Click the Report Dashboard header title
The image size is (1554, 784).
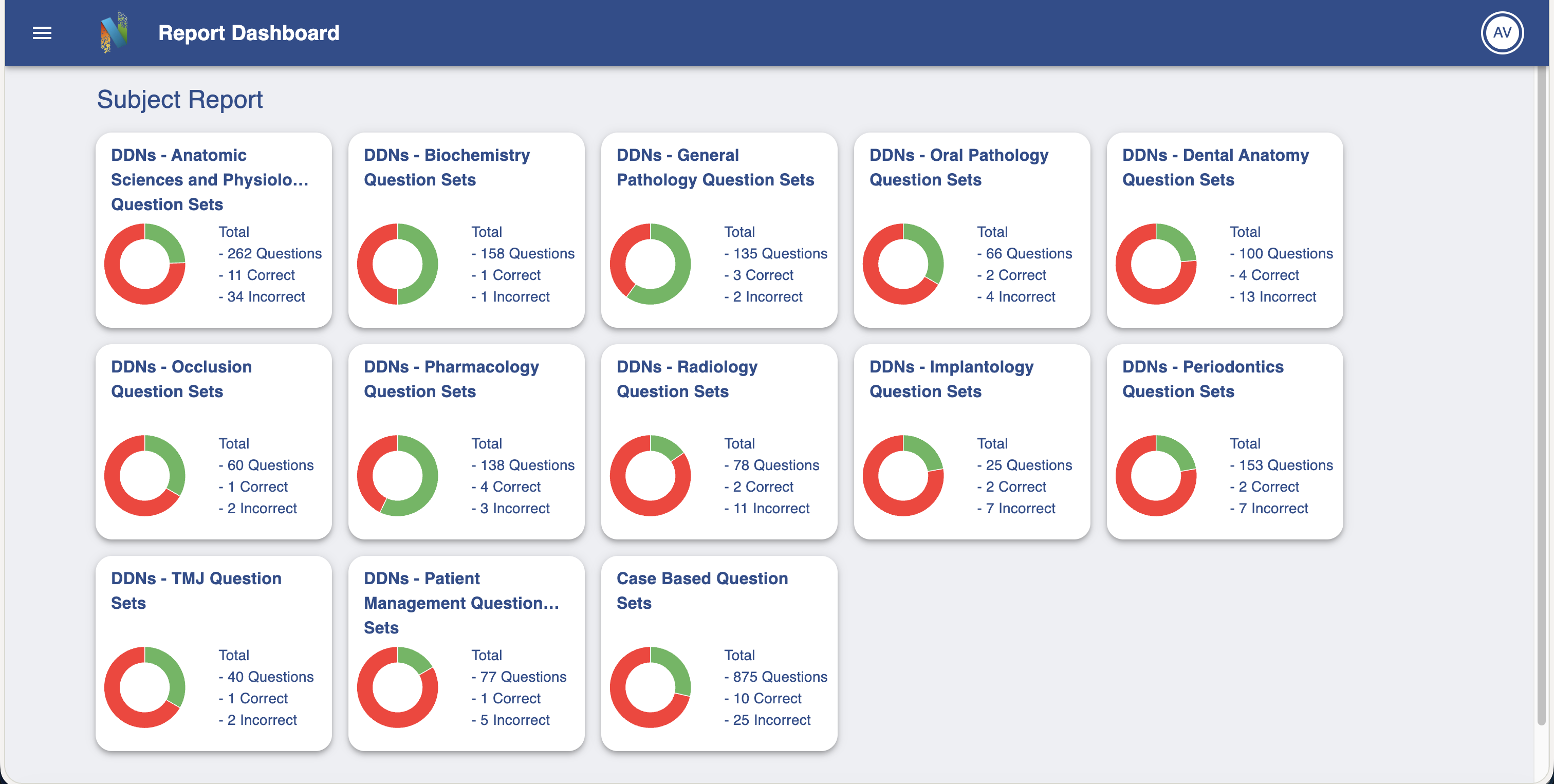[249, 33]
